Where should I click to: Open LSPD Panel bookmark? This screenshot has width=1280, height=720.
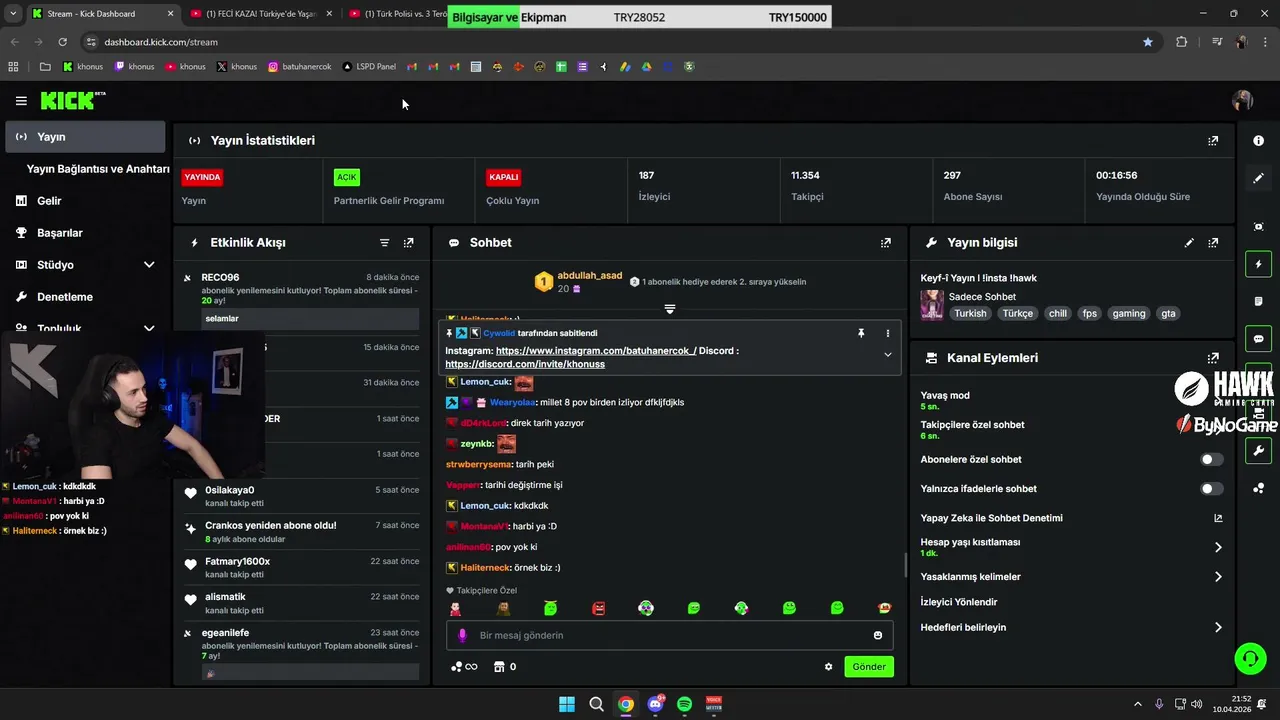tap(369, 67)
